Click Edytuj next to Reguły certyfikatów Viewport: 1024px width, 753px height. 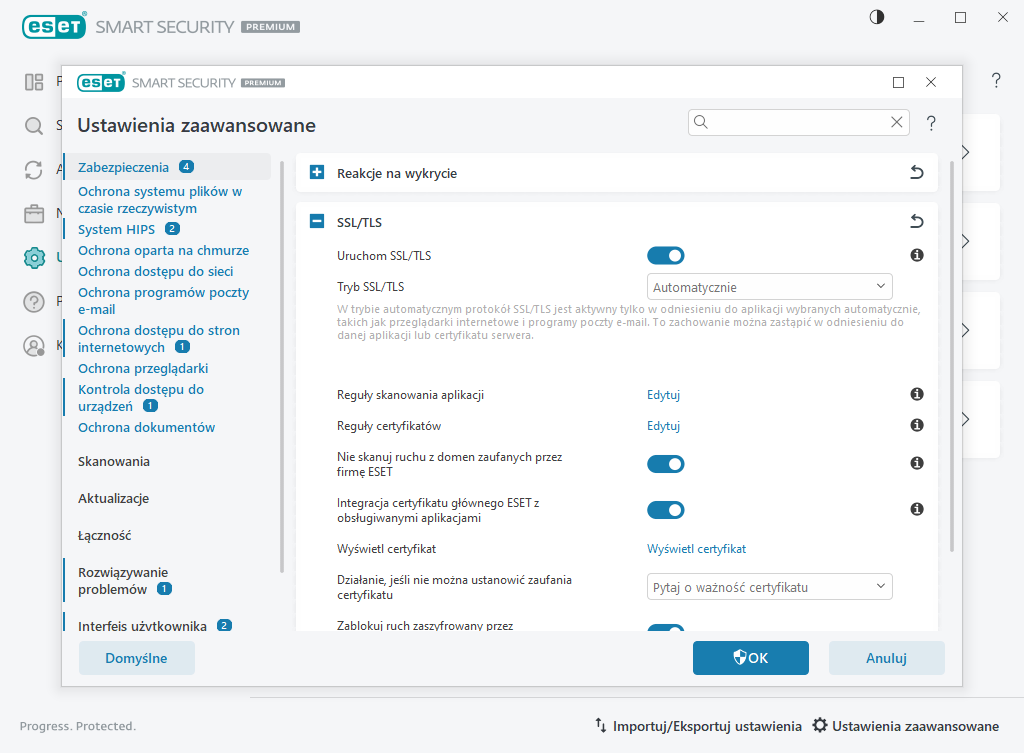pyautogui.click(x=662, y=424)
